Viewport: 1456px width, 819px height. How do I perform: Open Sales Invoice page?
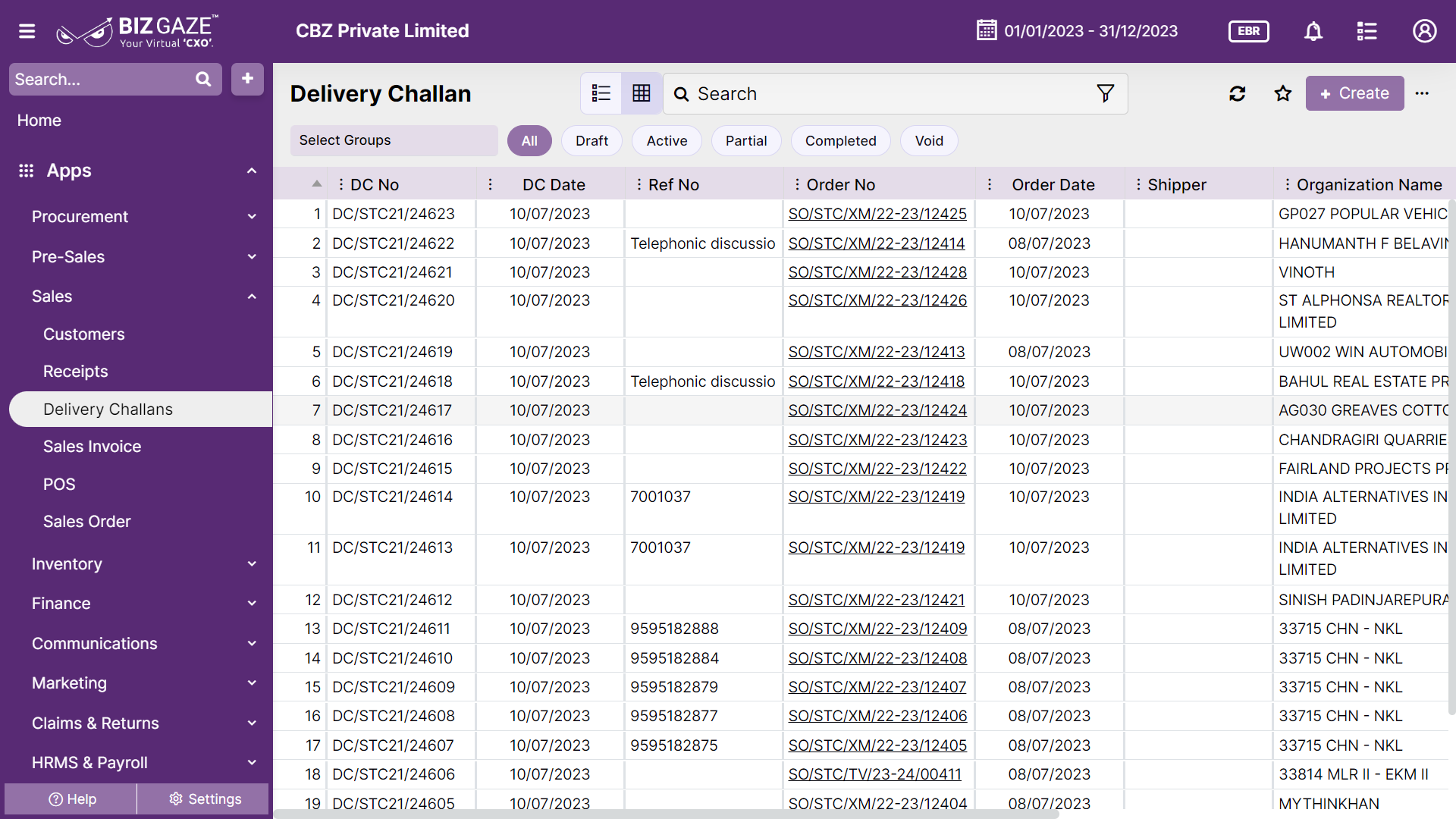92,447
